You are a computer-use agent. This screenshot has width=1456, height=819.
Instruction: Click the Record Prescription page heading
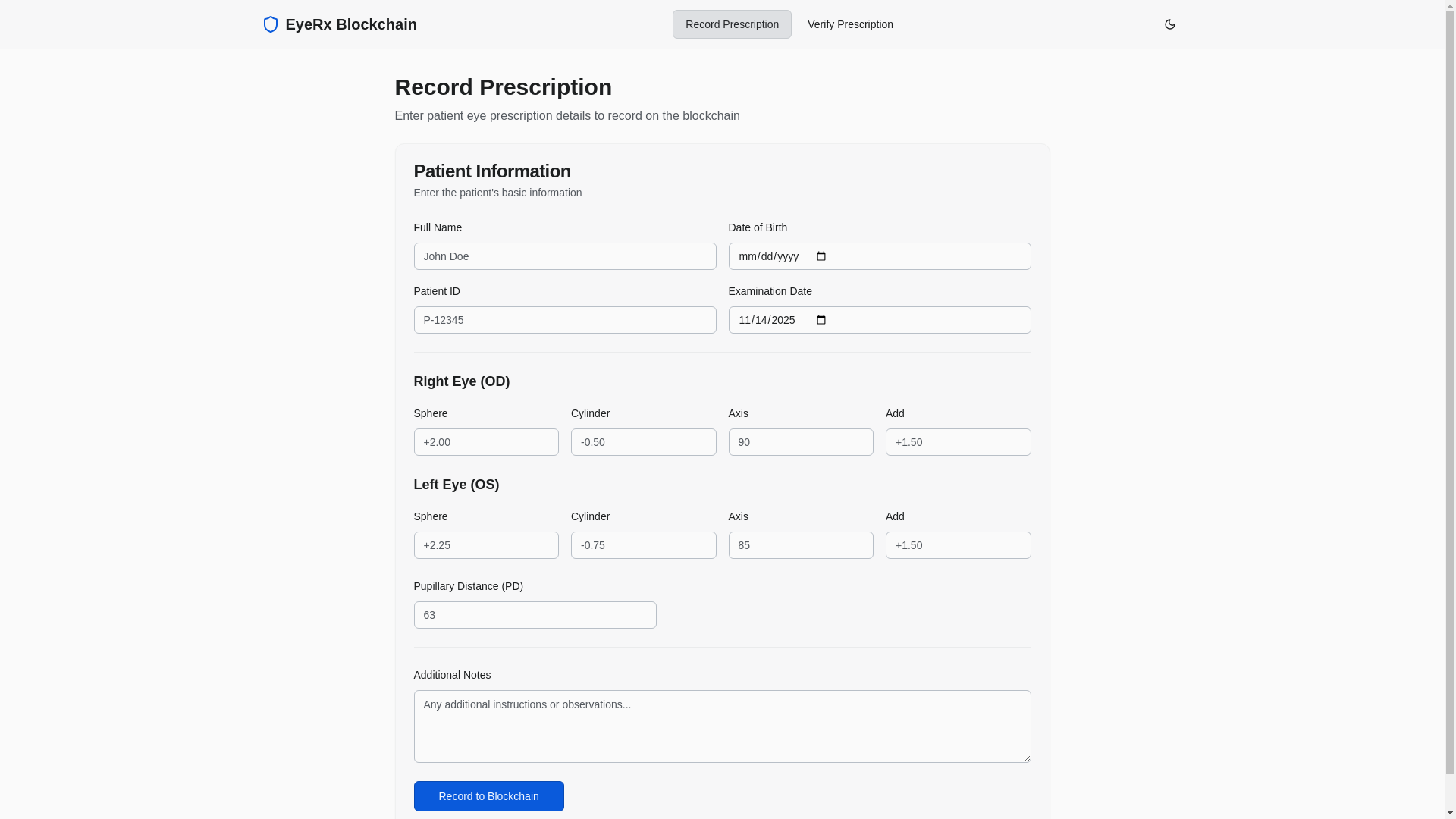[x=504, y=87]
